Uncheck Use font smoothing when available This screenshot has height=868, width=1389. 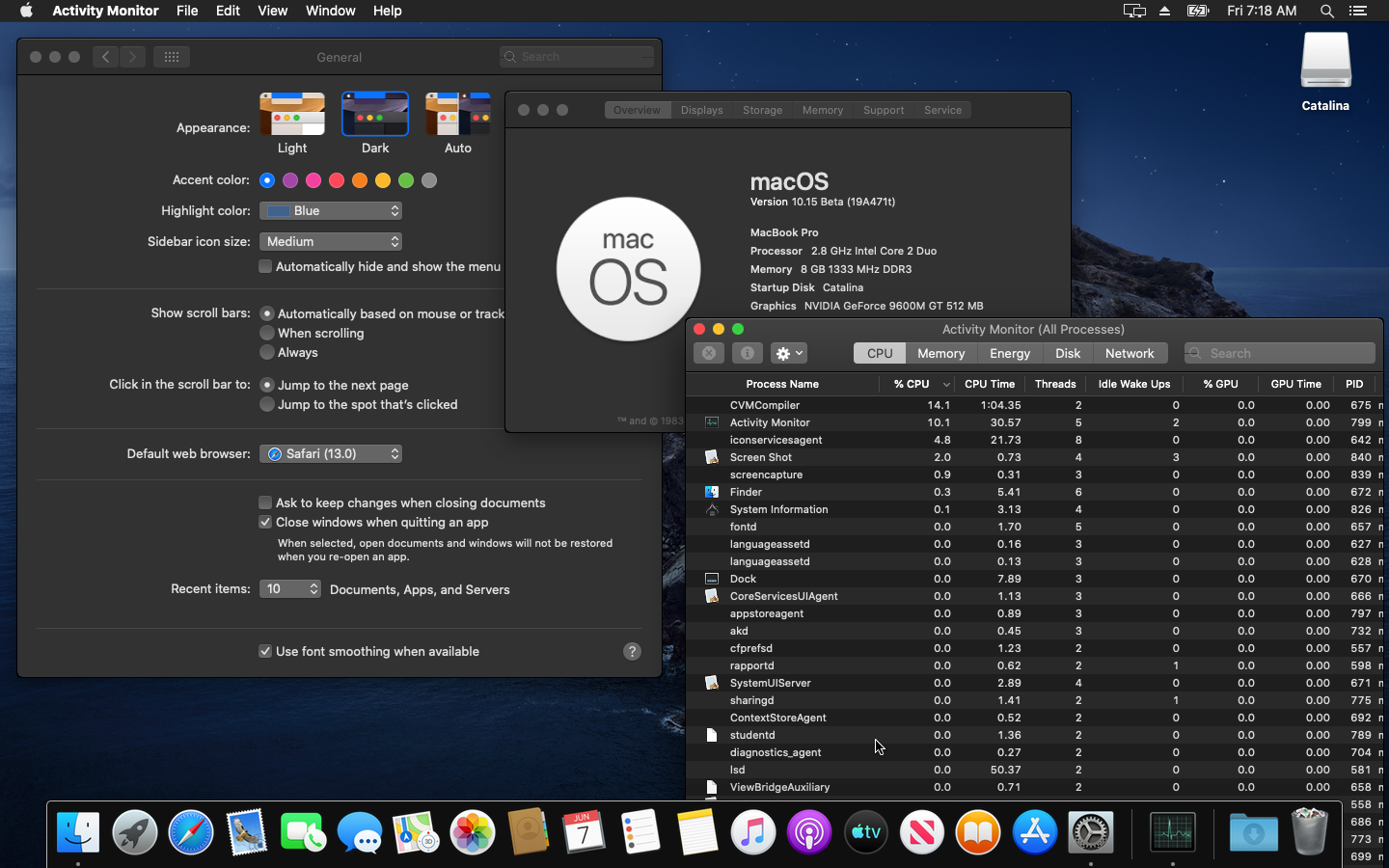tap(265, 652)
